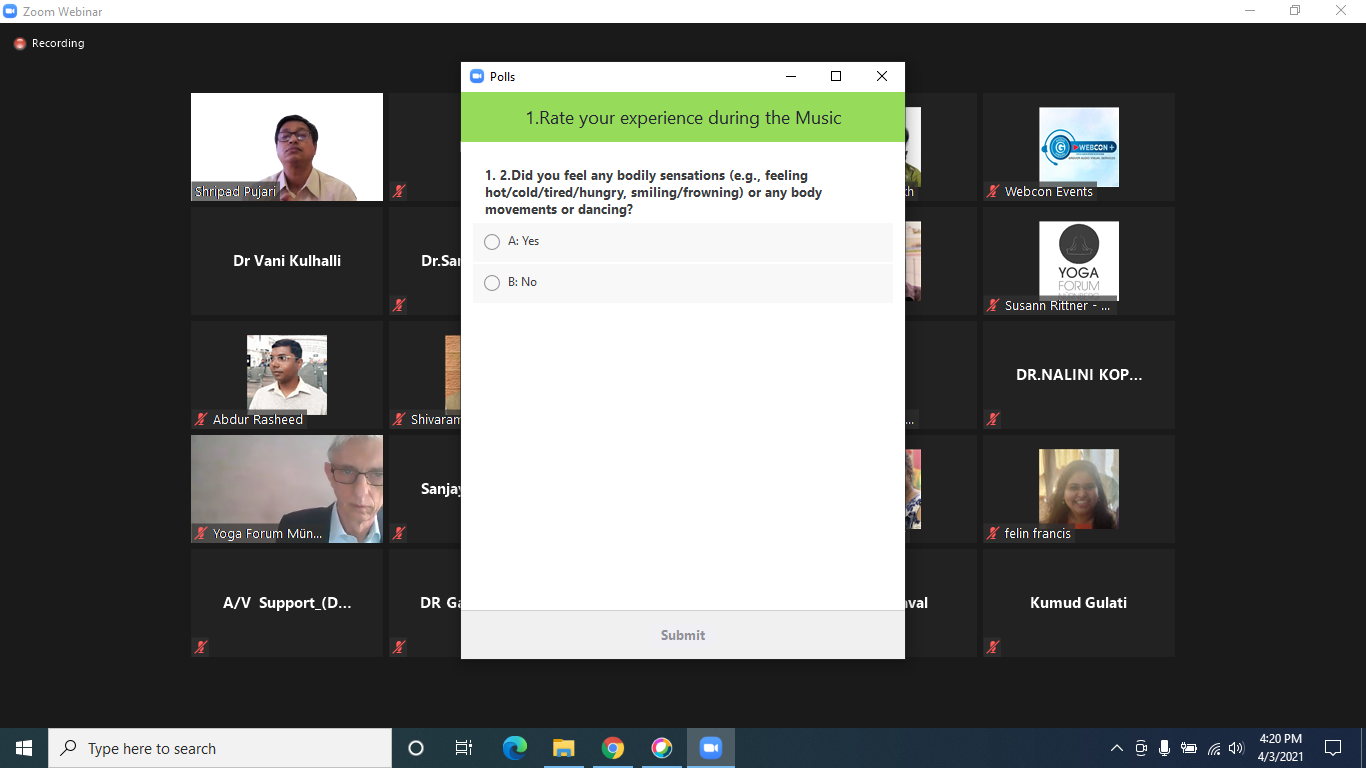Viewport: 1366px width, 768px height.
Task: Click the Windows Start button
Action: [x=24, y=748]
